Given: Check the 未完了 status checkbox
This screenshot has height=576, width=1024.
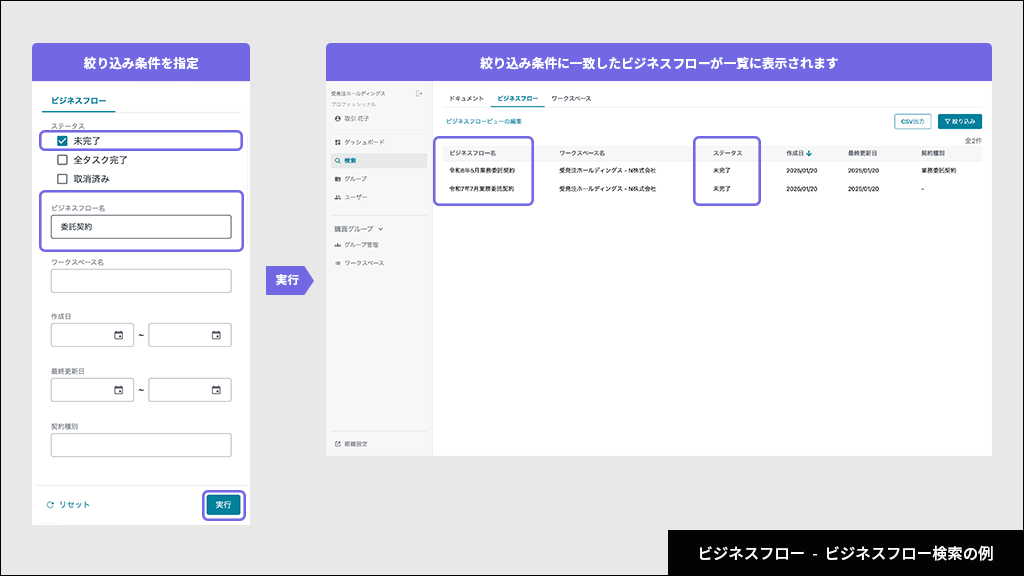Looking at the screenshot, I should pyautogui.click(x=62, y=141).
